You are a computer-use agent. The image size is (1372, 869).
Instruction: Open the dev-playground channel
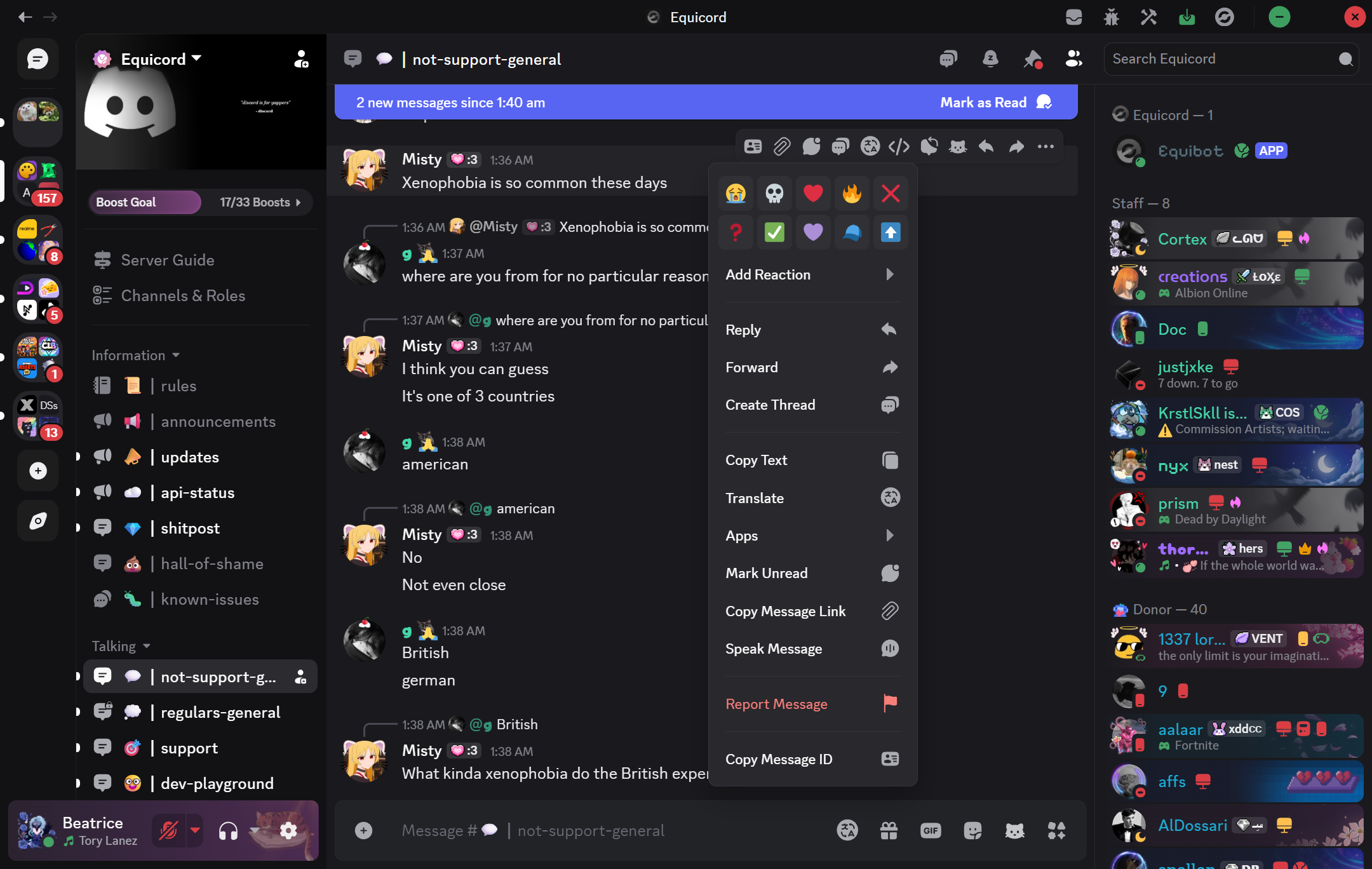(201, 783)
